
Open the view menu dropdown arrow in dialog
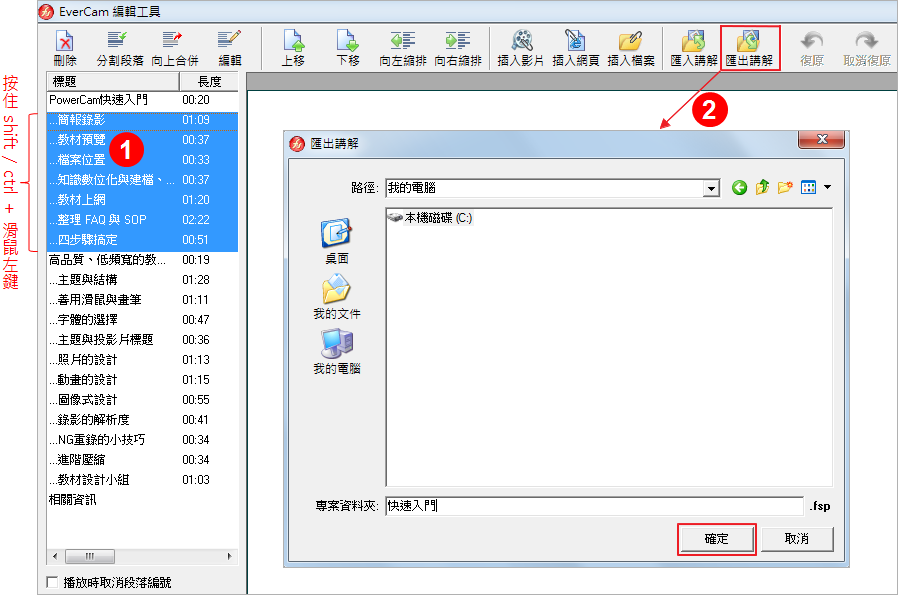(828, 188)
